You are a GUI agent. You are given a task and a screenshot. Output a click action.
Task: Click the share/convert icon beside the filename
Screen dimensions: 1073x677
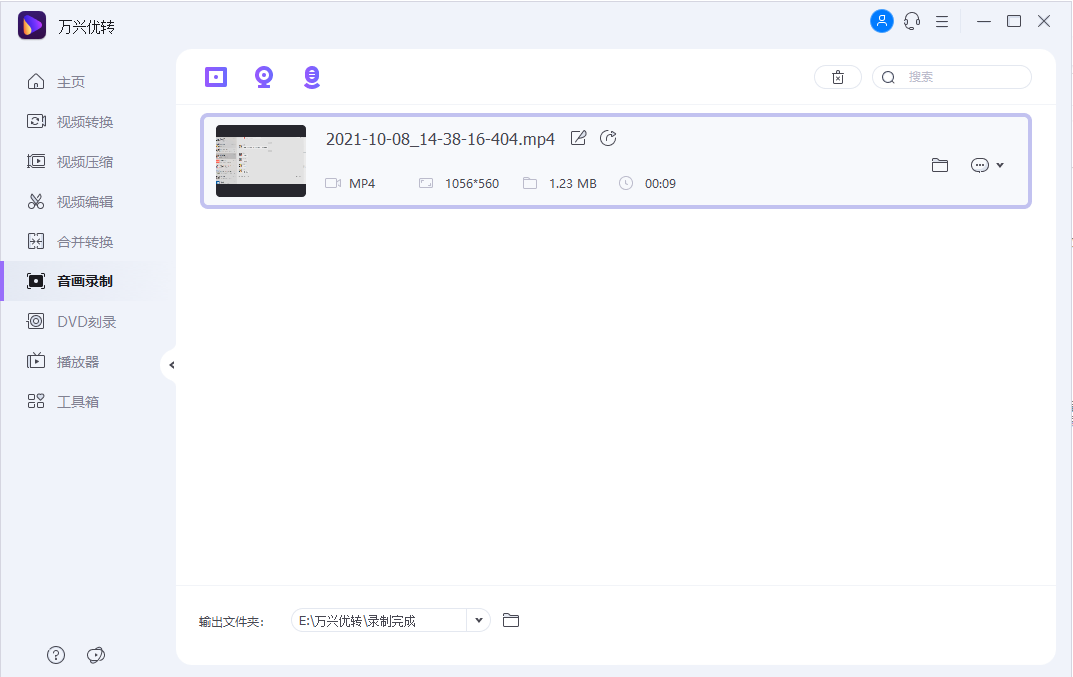coord(608,139)
